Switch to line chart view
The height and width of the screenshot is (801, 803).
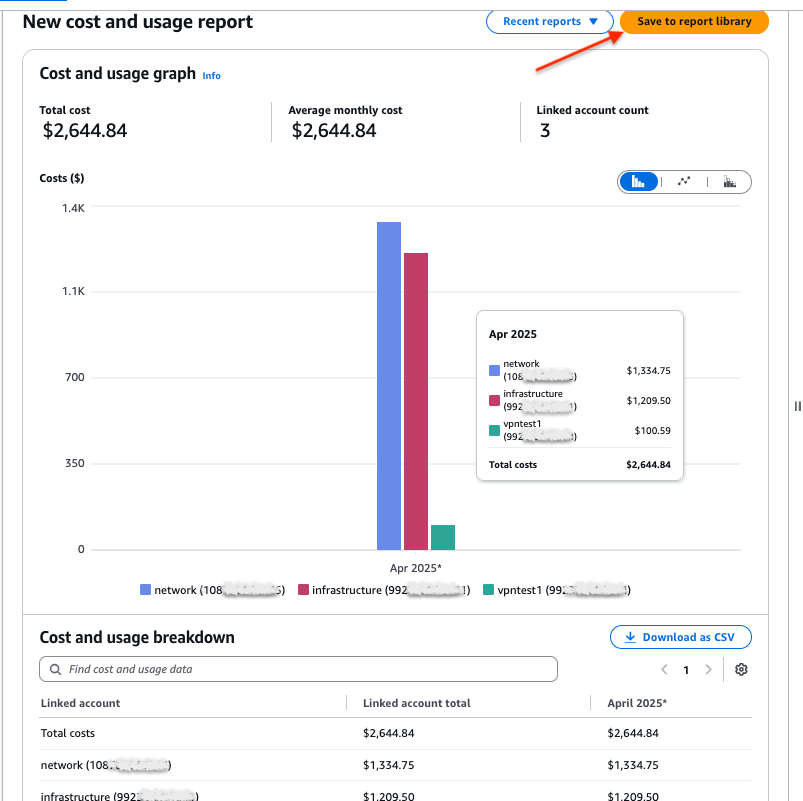coord(684,182)
